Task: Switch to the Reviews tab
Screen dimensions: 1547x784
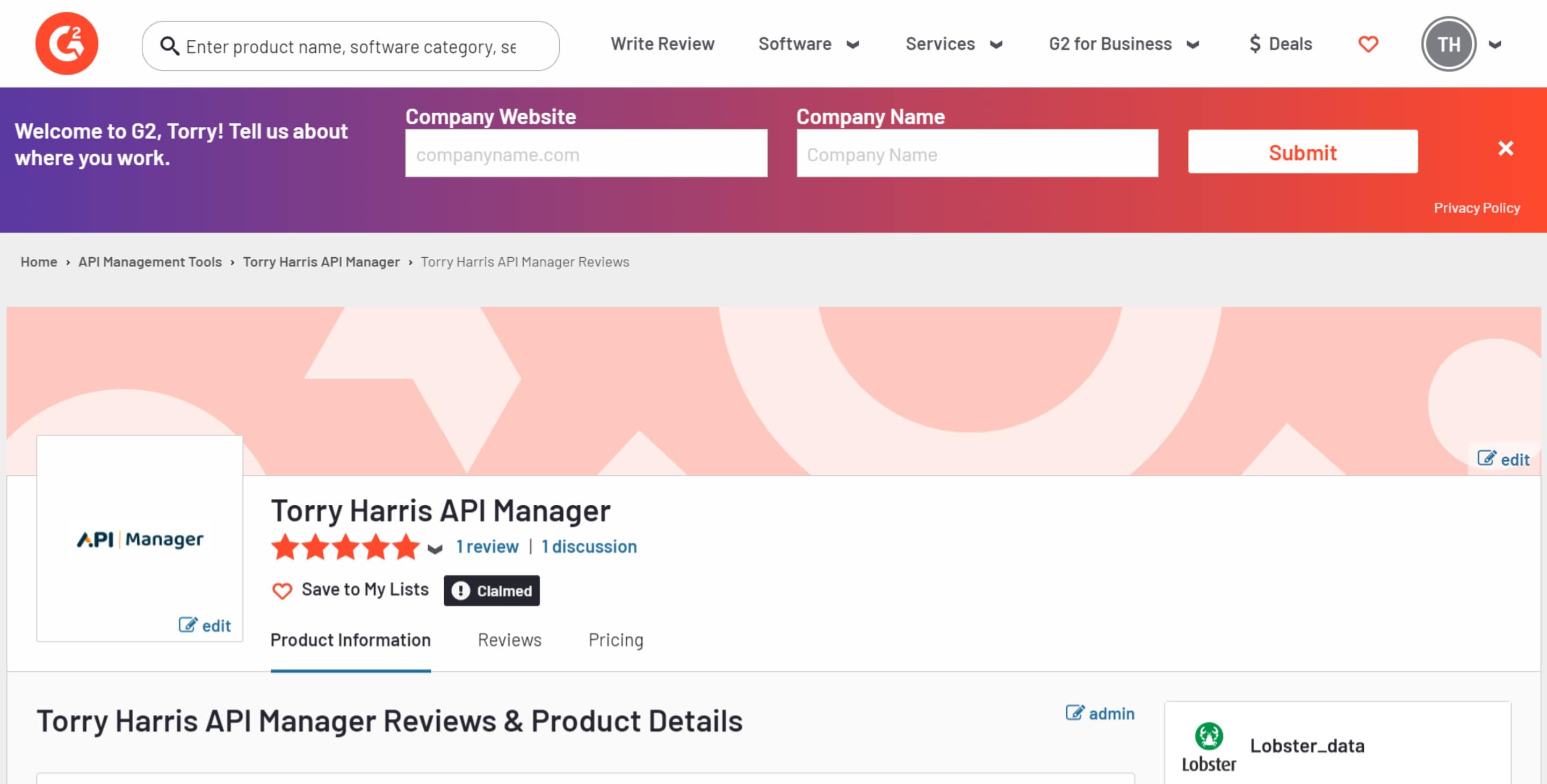Action: [509, 640]
